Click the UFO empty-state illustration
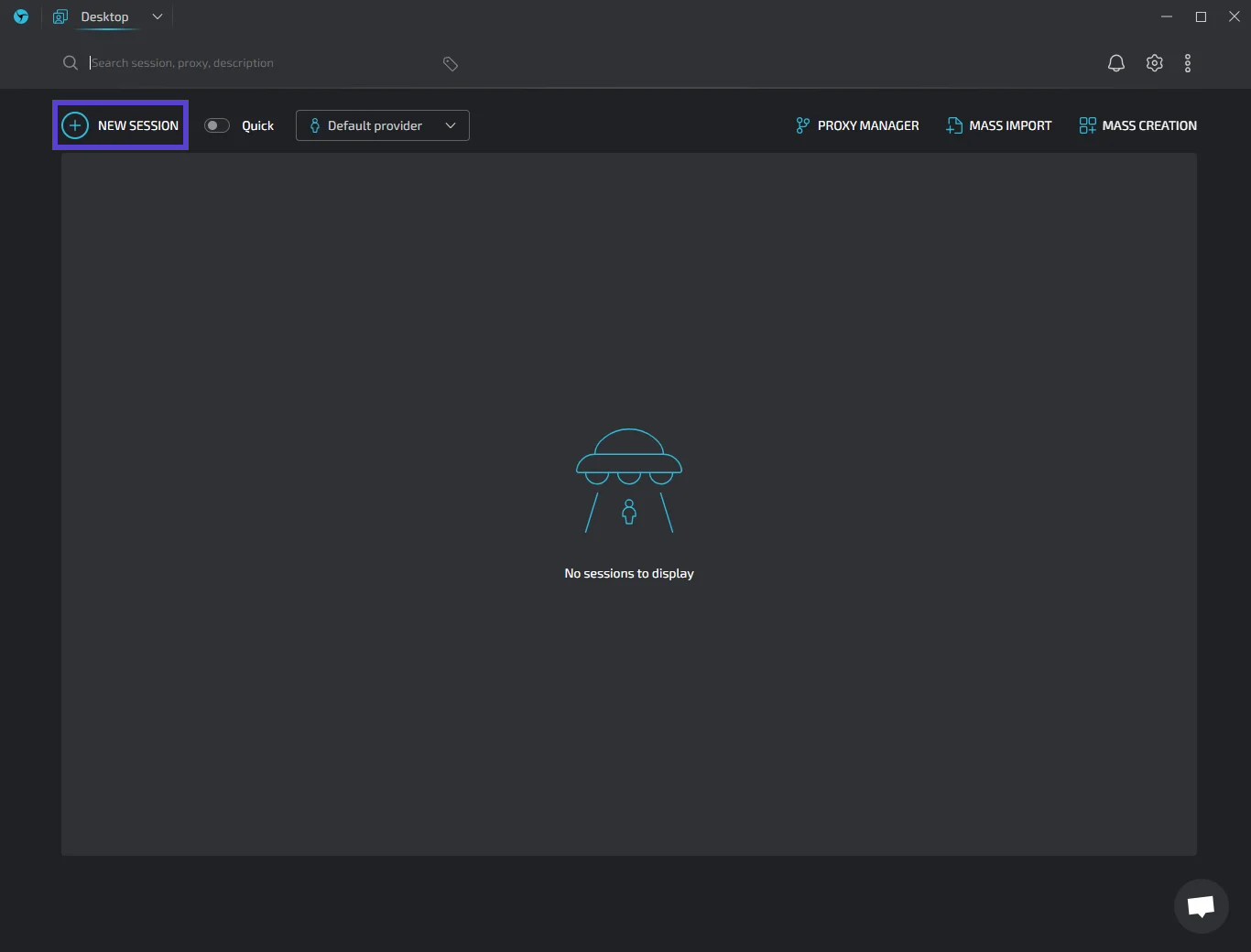This screenshot has height=952, width=1251. tap(629, 480)
